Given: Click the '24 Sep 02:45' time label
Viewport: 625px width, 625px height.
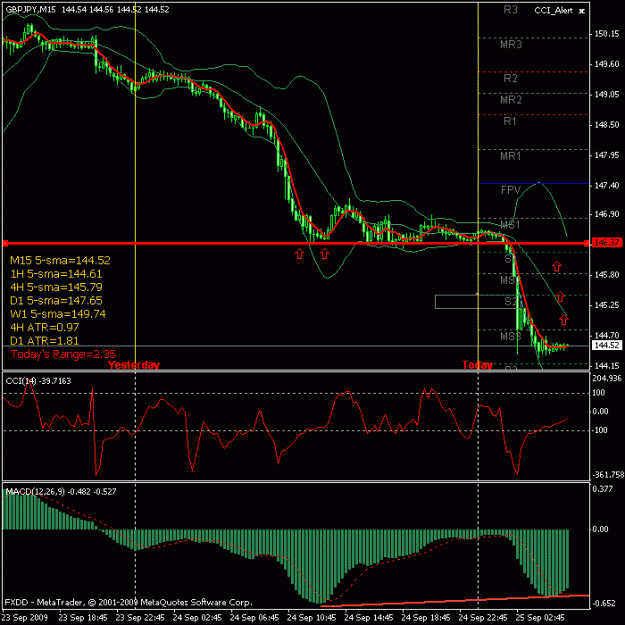Looking at the screenshot, I should click(x=197, y=618).
